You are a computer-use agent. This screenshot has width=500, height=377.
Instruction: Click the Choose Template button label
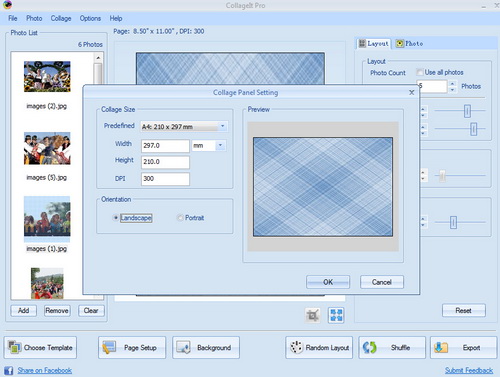click(x=48, y=348)
